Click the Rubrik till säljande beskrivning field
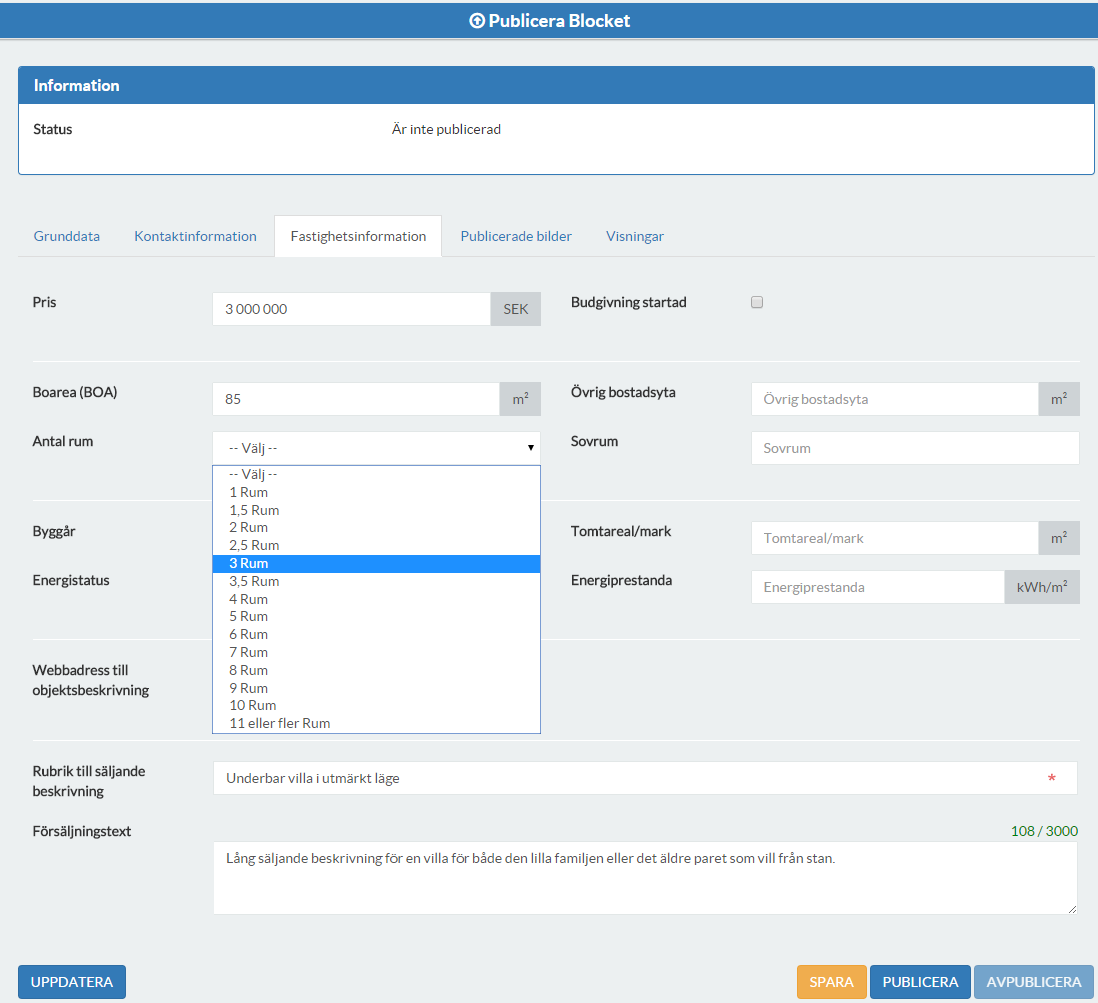 (645, 778)
